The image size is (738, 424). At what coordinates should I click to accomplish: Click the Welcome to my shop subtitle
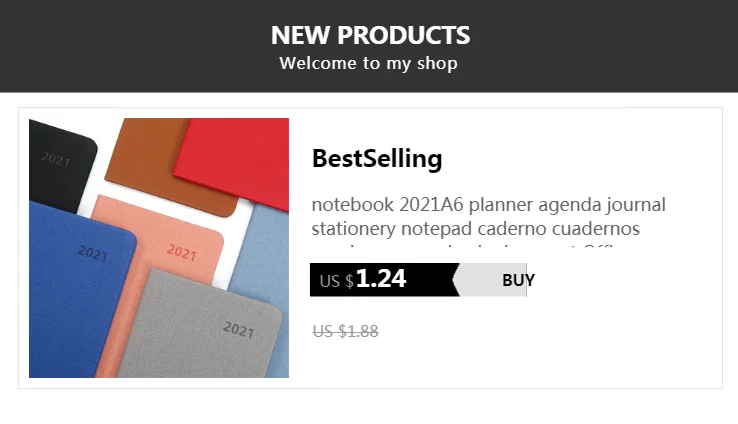click(368, 63)
